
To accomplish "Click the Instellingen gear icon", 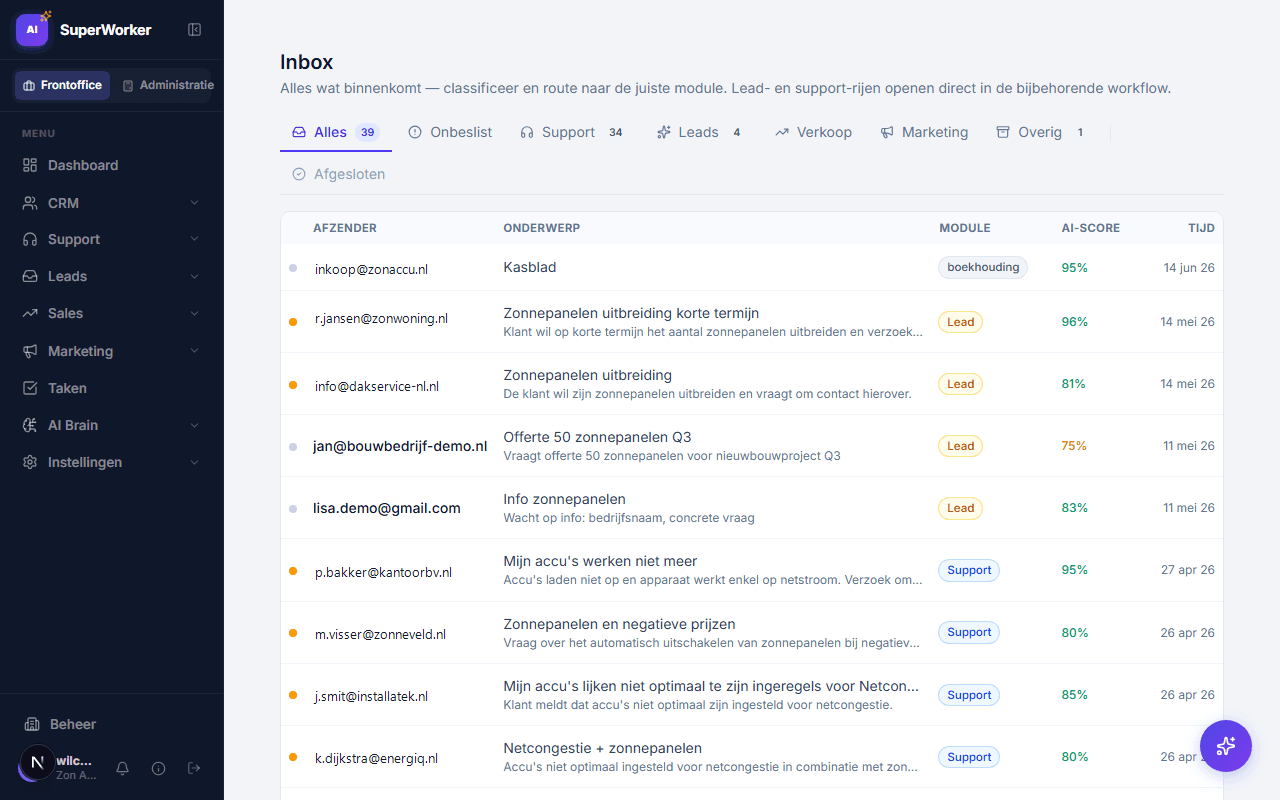I will click(30, 462).
